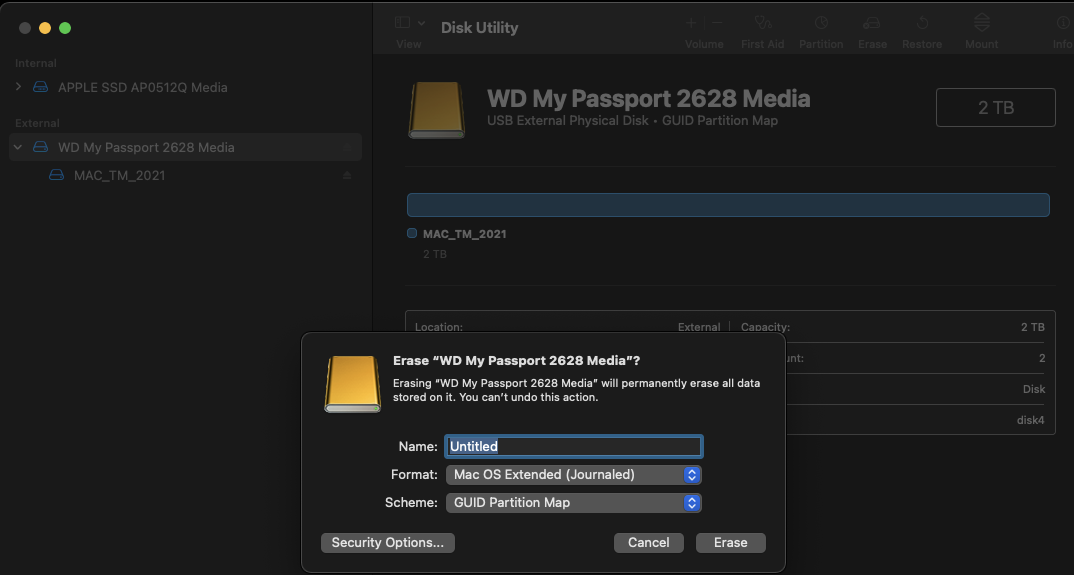Click the green full-screen window button
1074x575 pixels.
(65, 27)
